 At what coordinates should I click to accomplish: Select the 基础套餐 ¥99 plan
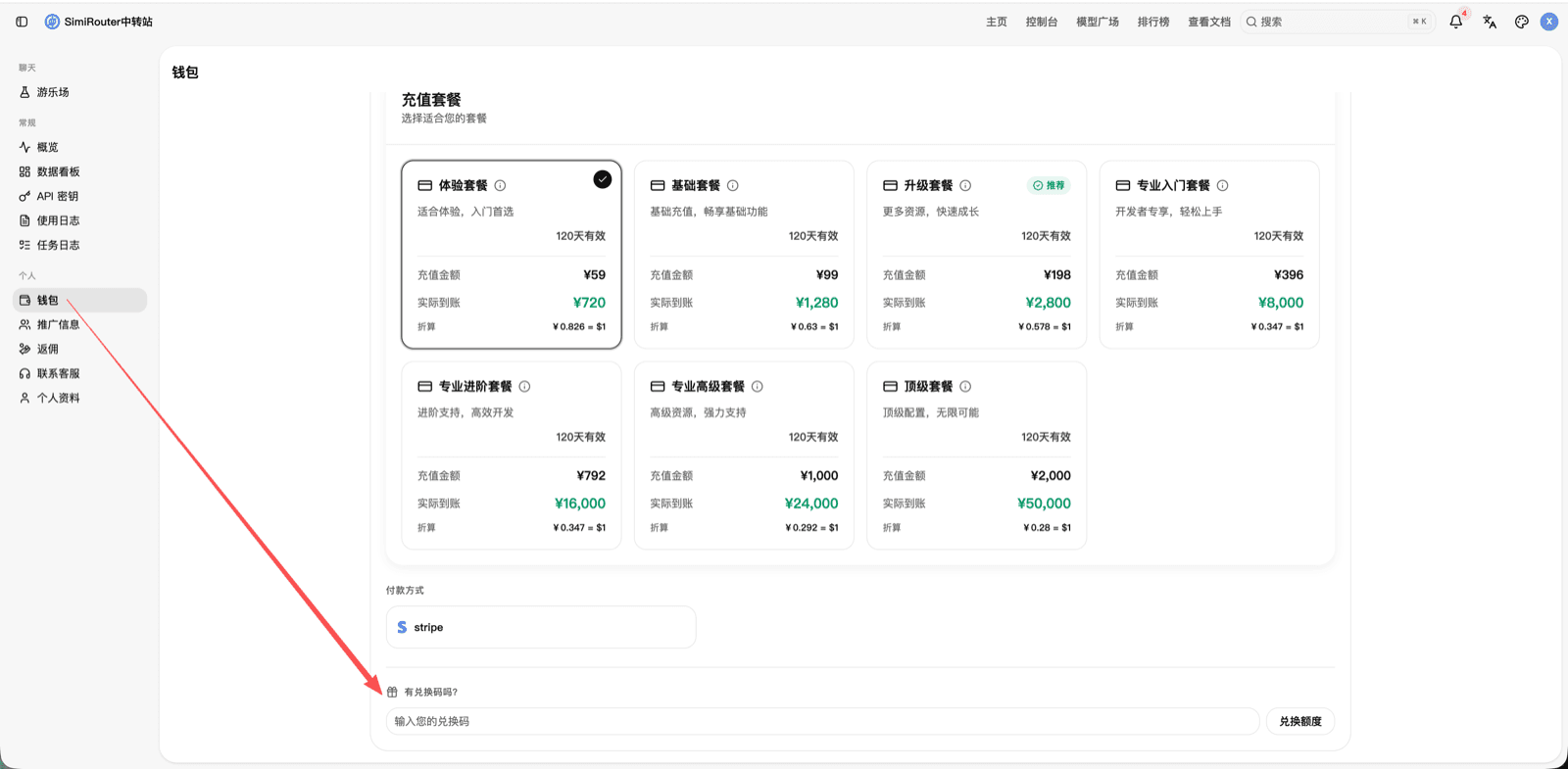tap(744, 255)
